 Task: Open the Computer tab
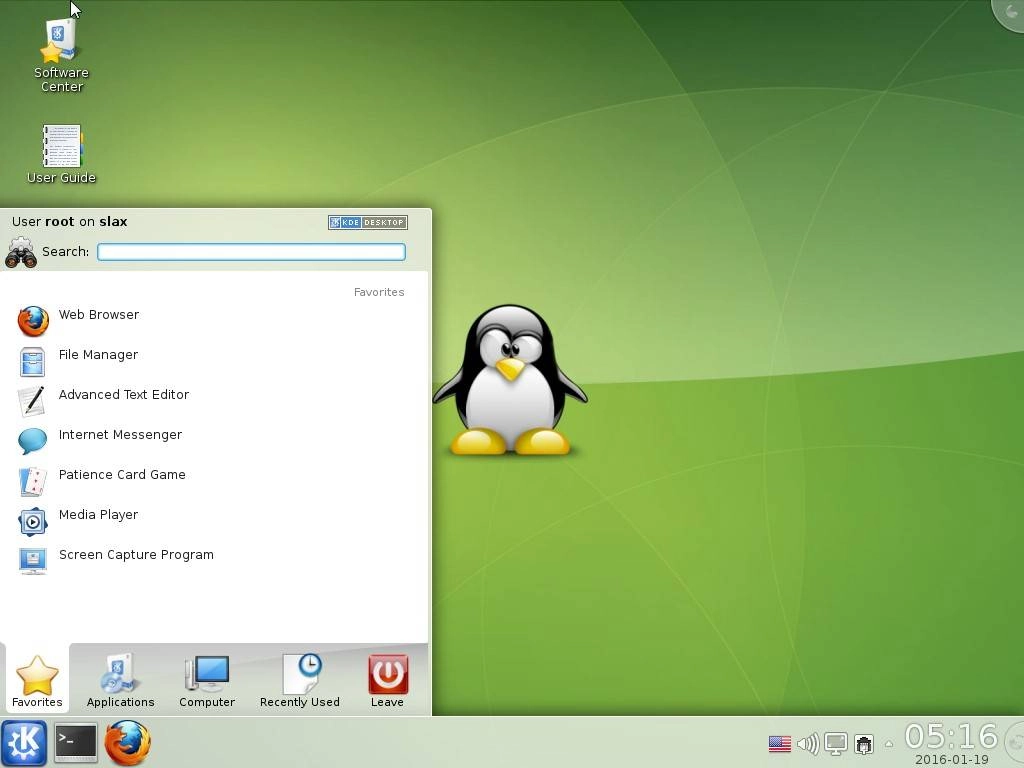point(206,680)
